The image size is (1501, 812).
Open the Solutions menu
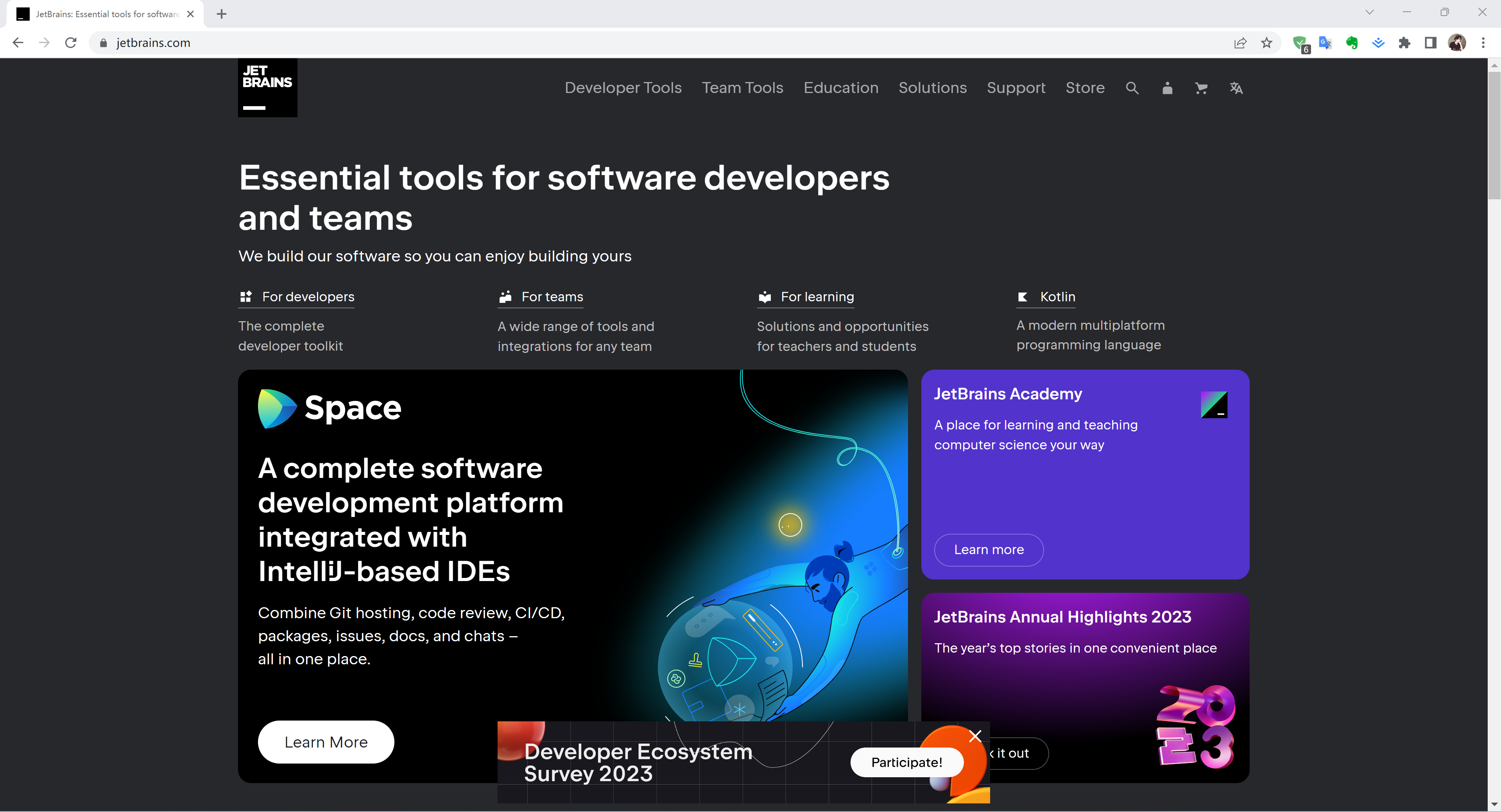[x=932, y=88]
